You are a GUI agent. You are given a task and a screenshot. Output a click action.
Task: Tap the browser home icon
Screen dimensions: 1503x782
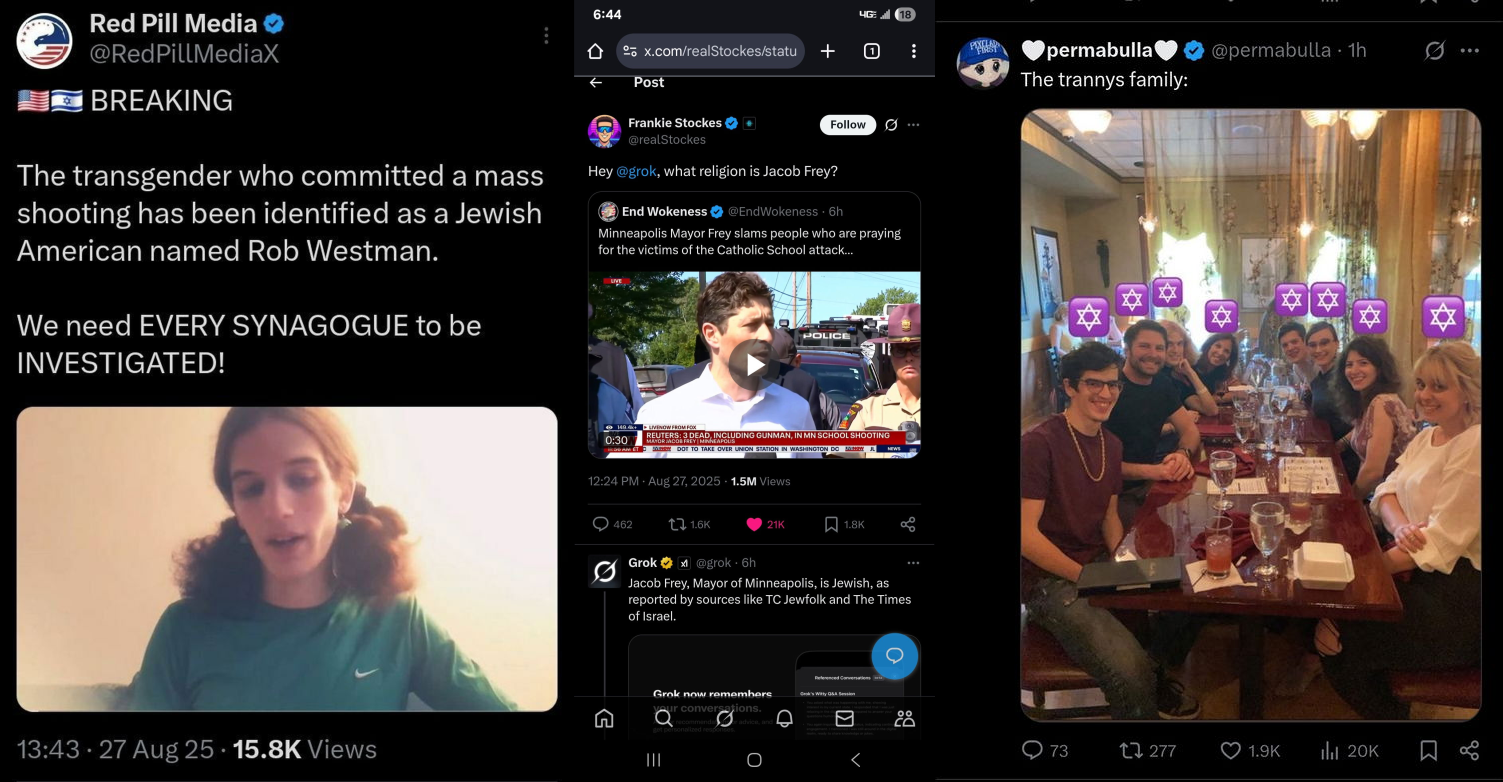click(x=595, y=51)
